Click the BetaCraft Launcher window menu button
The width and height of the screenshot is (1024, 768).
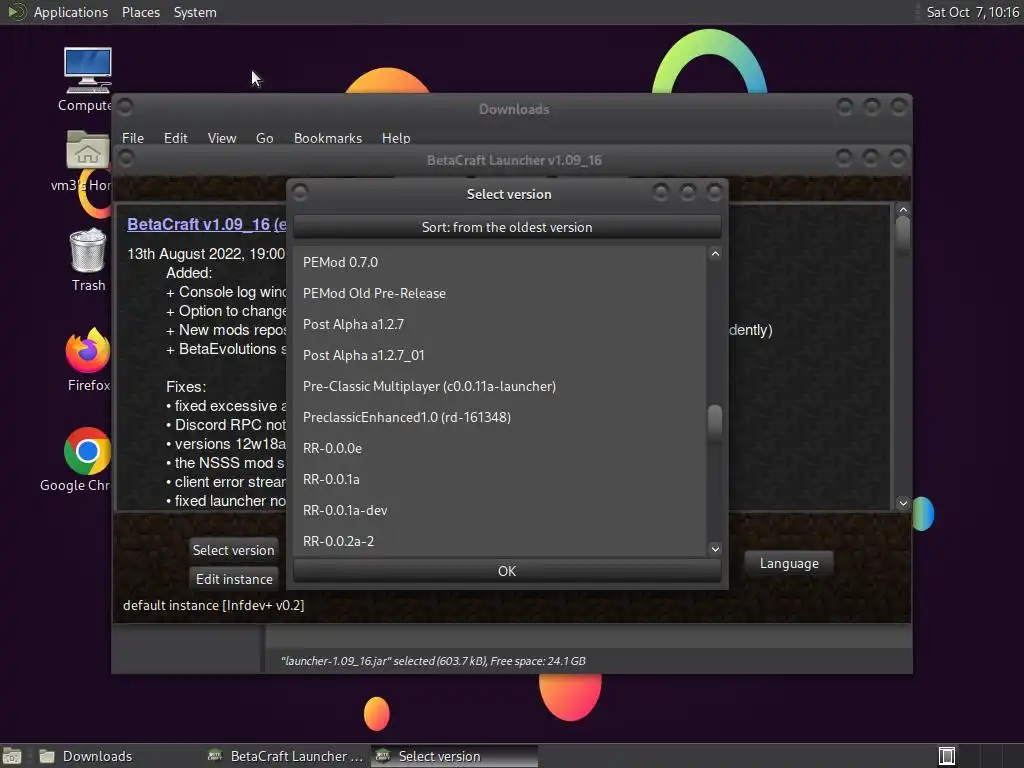point(127,159)
